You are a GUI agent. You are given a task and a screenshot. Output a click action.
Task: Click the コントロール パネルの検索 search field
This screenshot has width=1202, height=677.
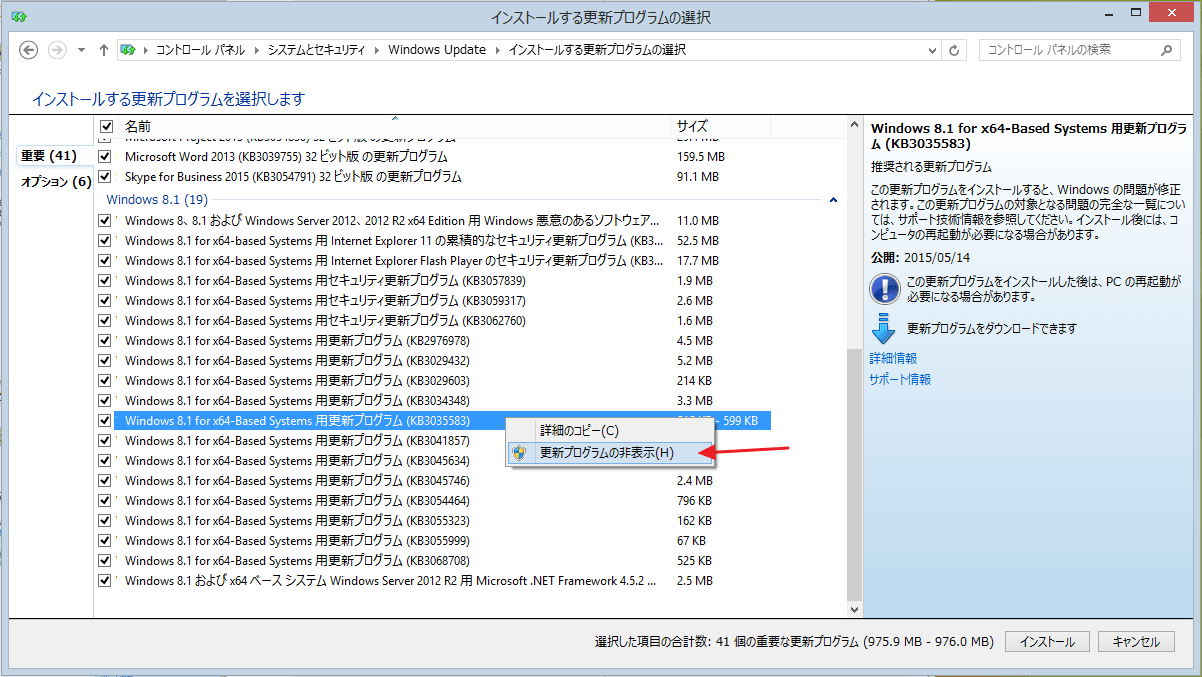click(1070, 50)
